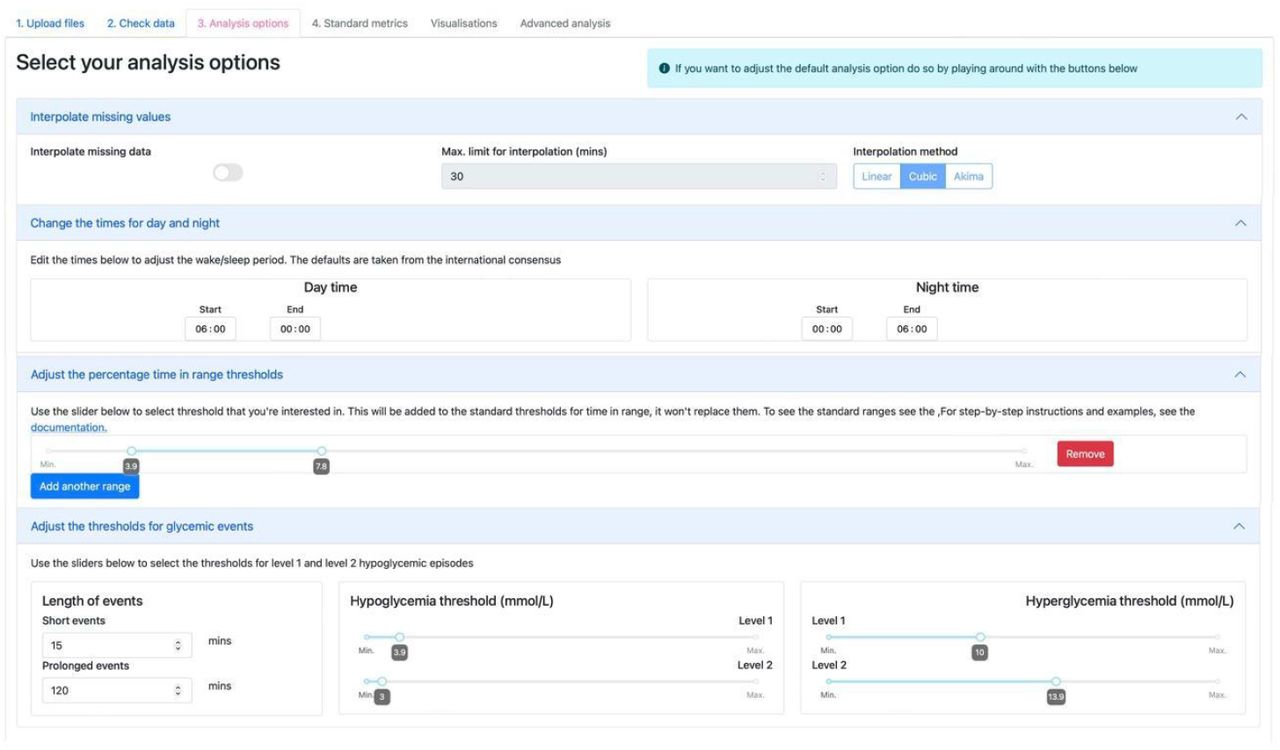Click Prolonged events stepper arrows
Viewport: 1280px width, 750px height.
pos(179,690)
